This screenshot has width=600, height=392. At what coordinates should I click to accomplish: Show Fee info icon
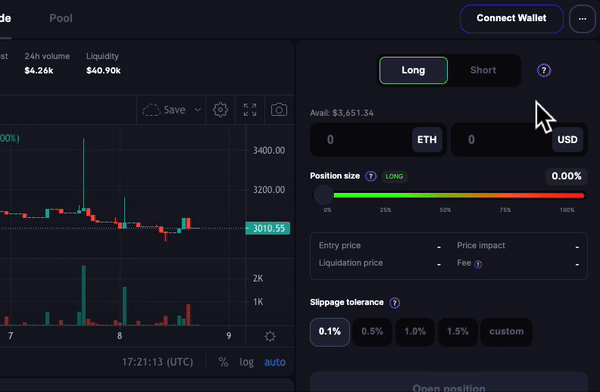478,264
